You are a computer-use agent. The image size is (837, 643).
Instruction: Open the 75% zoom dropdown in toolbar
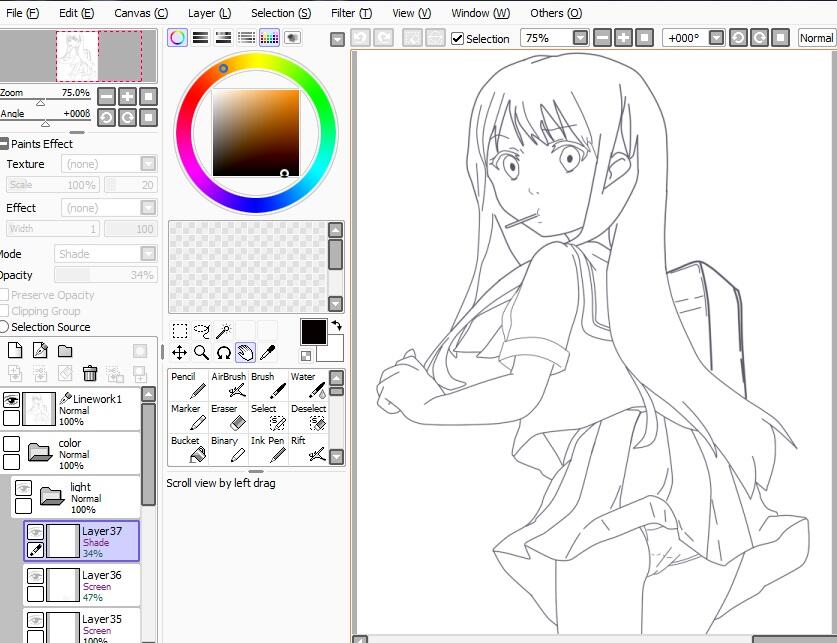pyautogui.click(x=580, y=38)
